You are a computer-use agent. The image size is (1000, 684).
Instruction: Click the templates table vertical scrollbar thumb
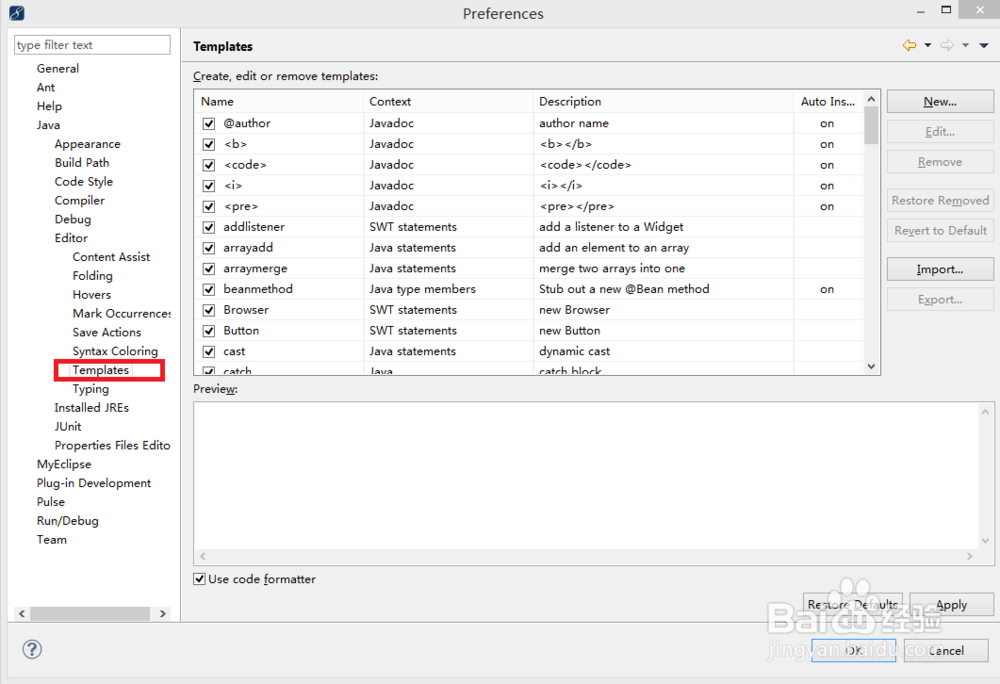point(871,126)
